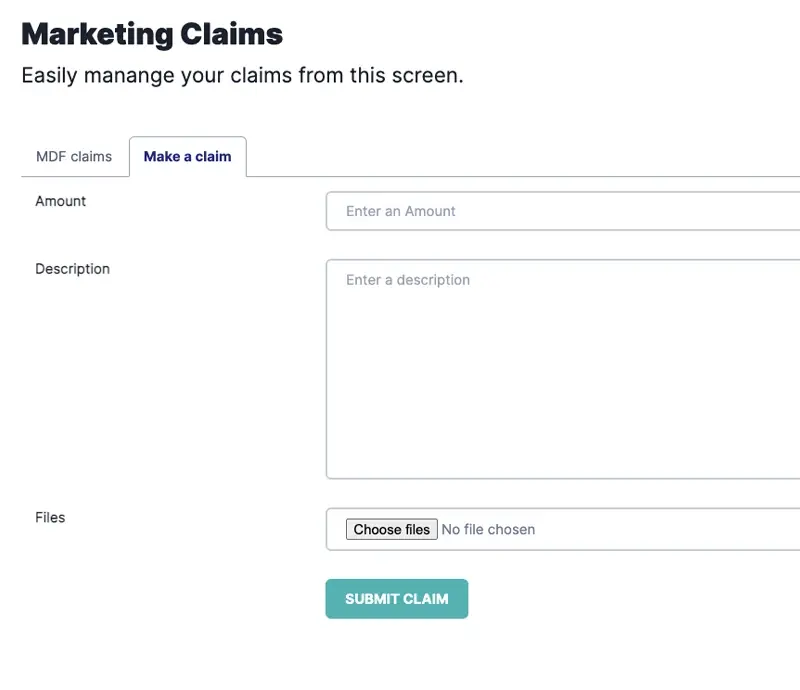Select the Make a claim tab
The image size is (800, 690).
187,157
